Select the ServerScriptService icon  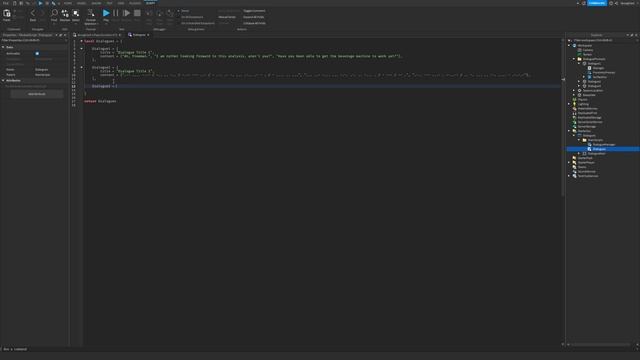tap(574, 122)
